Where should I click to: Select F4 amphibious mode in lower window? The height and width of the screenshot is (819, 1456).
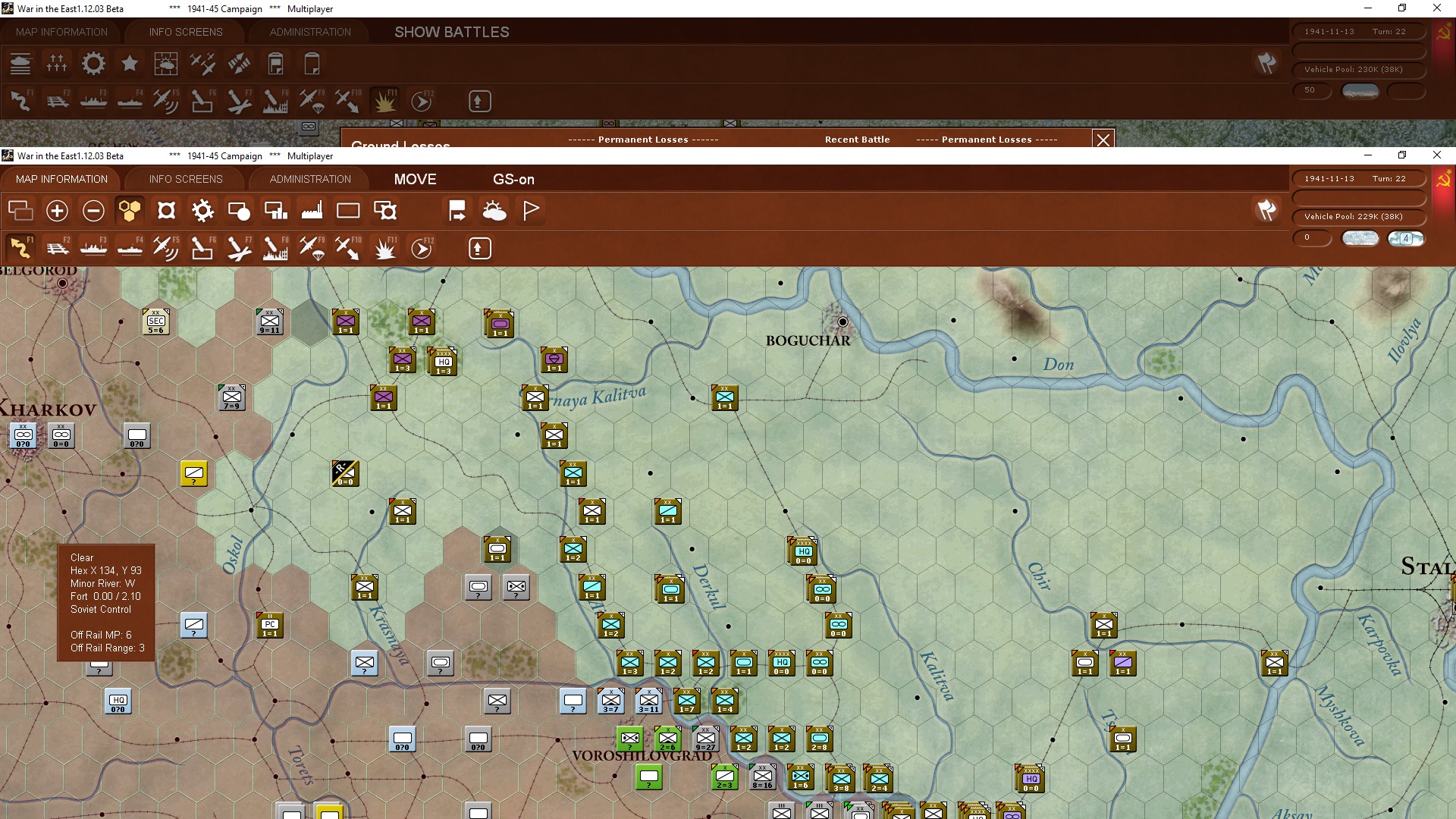(x=130, y=248)
